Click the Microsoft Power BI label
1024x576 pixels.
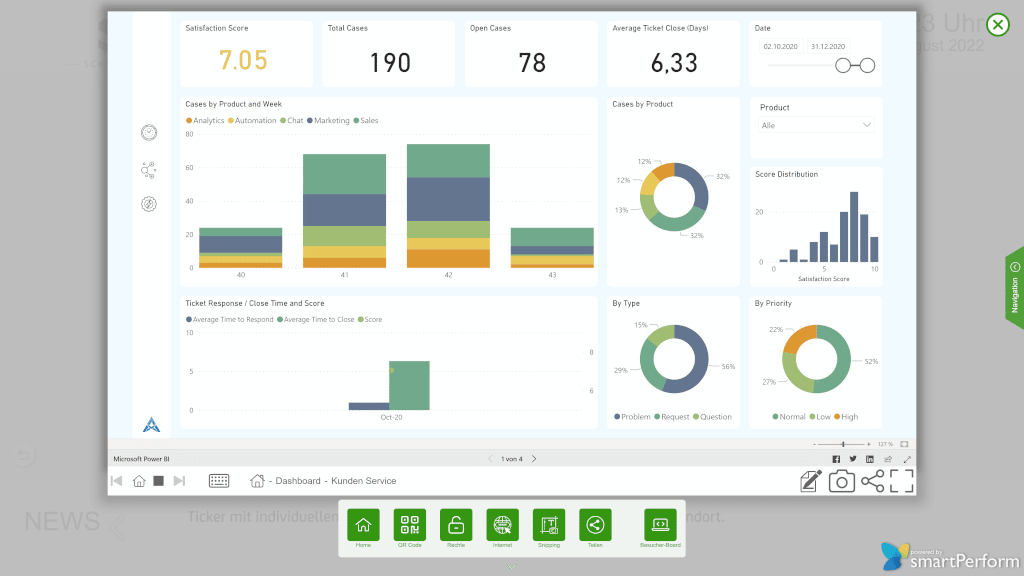point(141,459)
